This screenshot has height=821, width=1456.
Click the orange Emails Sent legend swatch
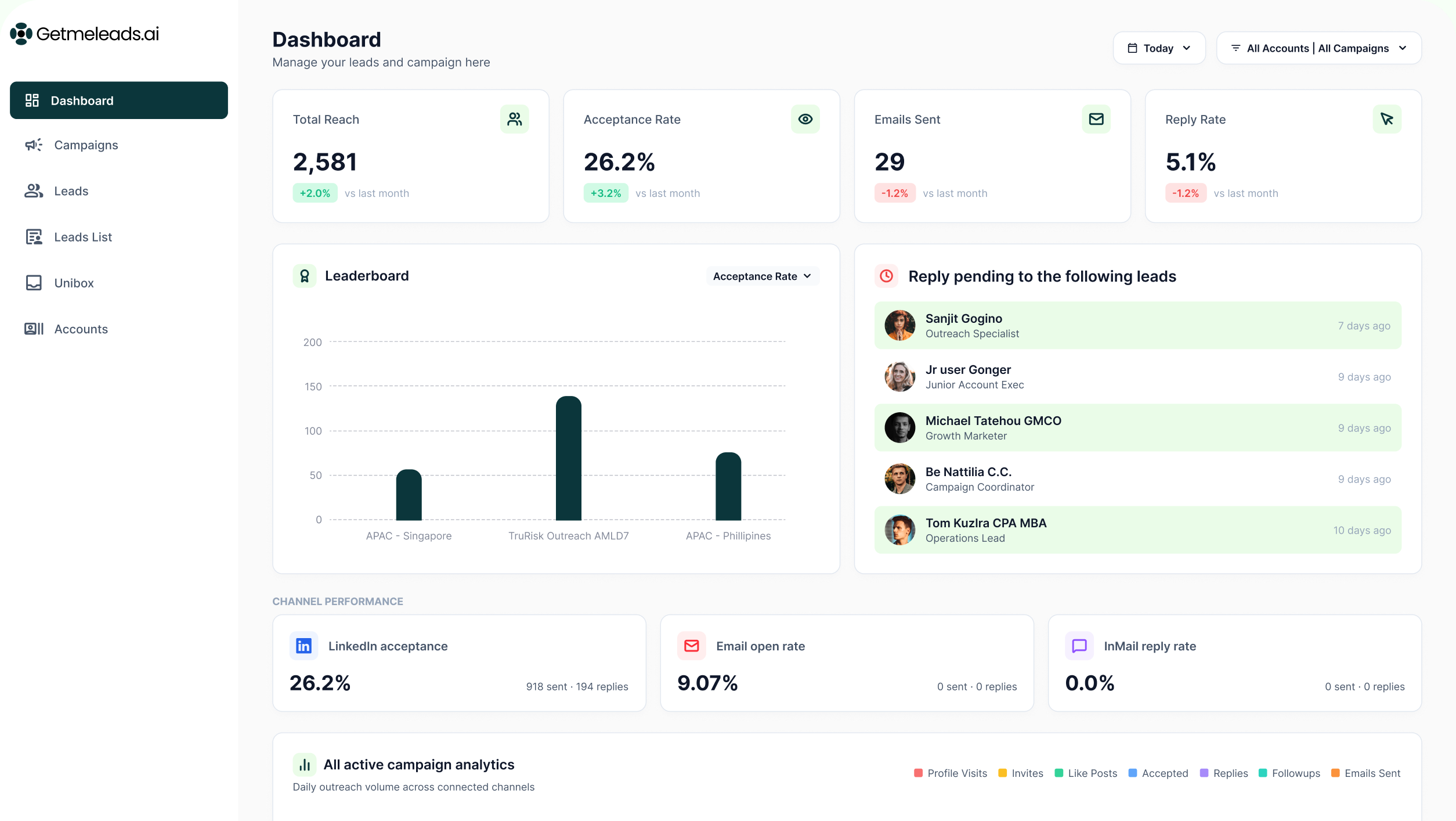tap(1335, 773)
